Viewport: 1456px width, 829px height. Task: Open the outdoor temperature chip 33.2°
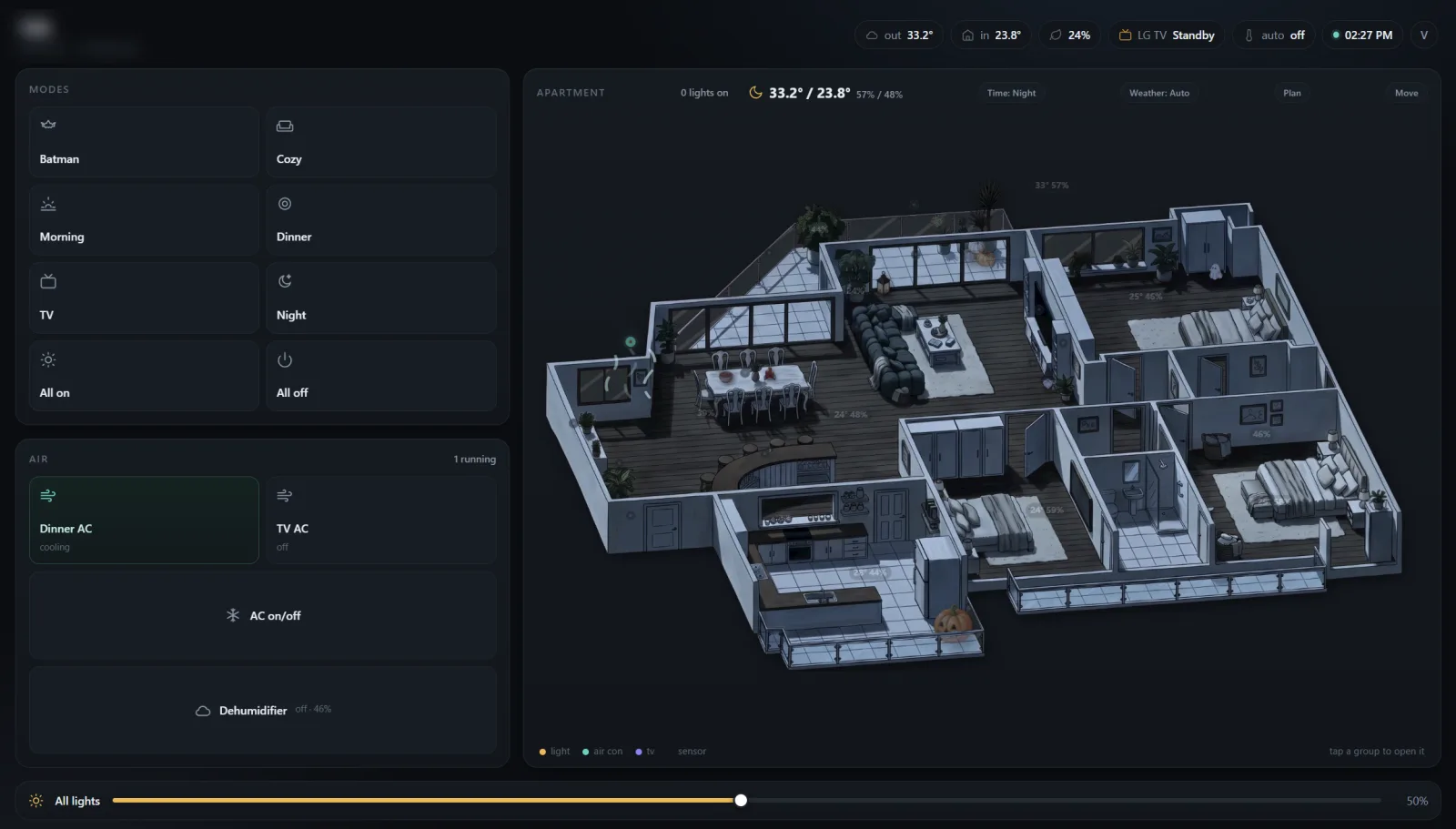coord(898,35)
